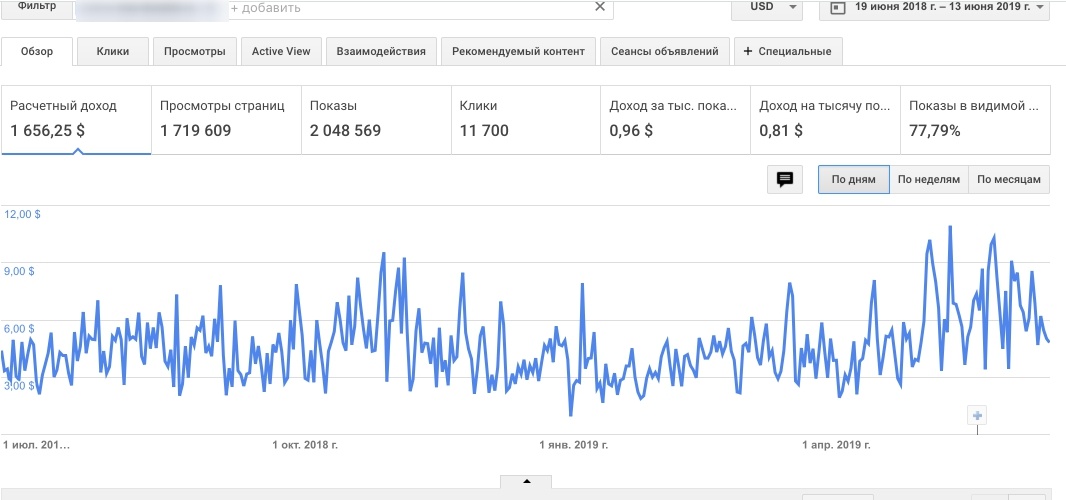Clear the filter with the X icon
Image resolution: width=1066 pixels, height=500 pixels.
pyautogui.click(x=600, y=7)
